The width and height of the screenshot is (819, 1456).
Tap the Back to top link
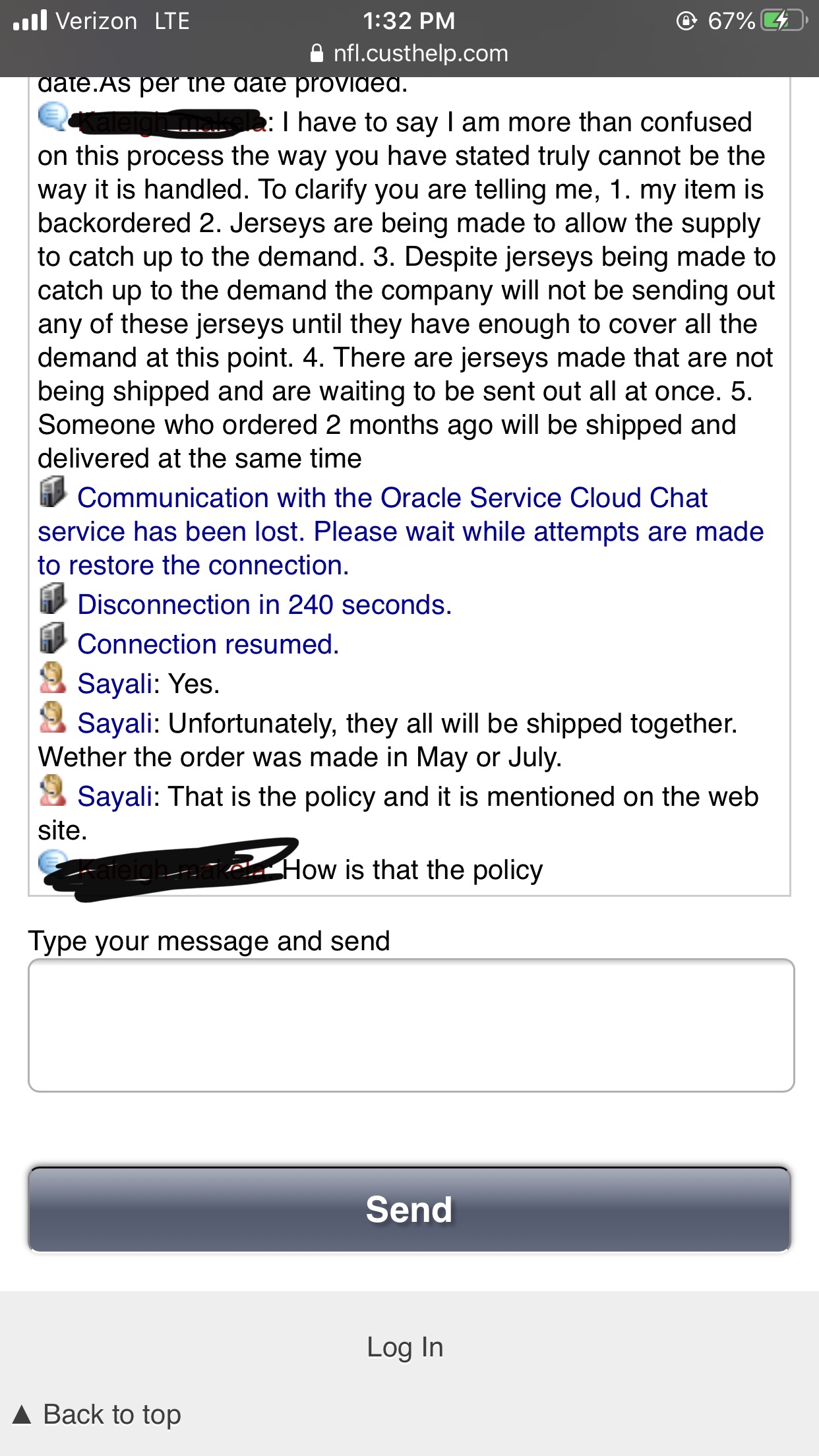pos(97,1414)
